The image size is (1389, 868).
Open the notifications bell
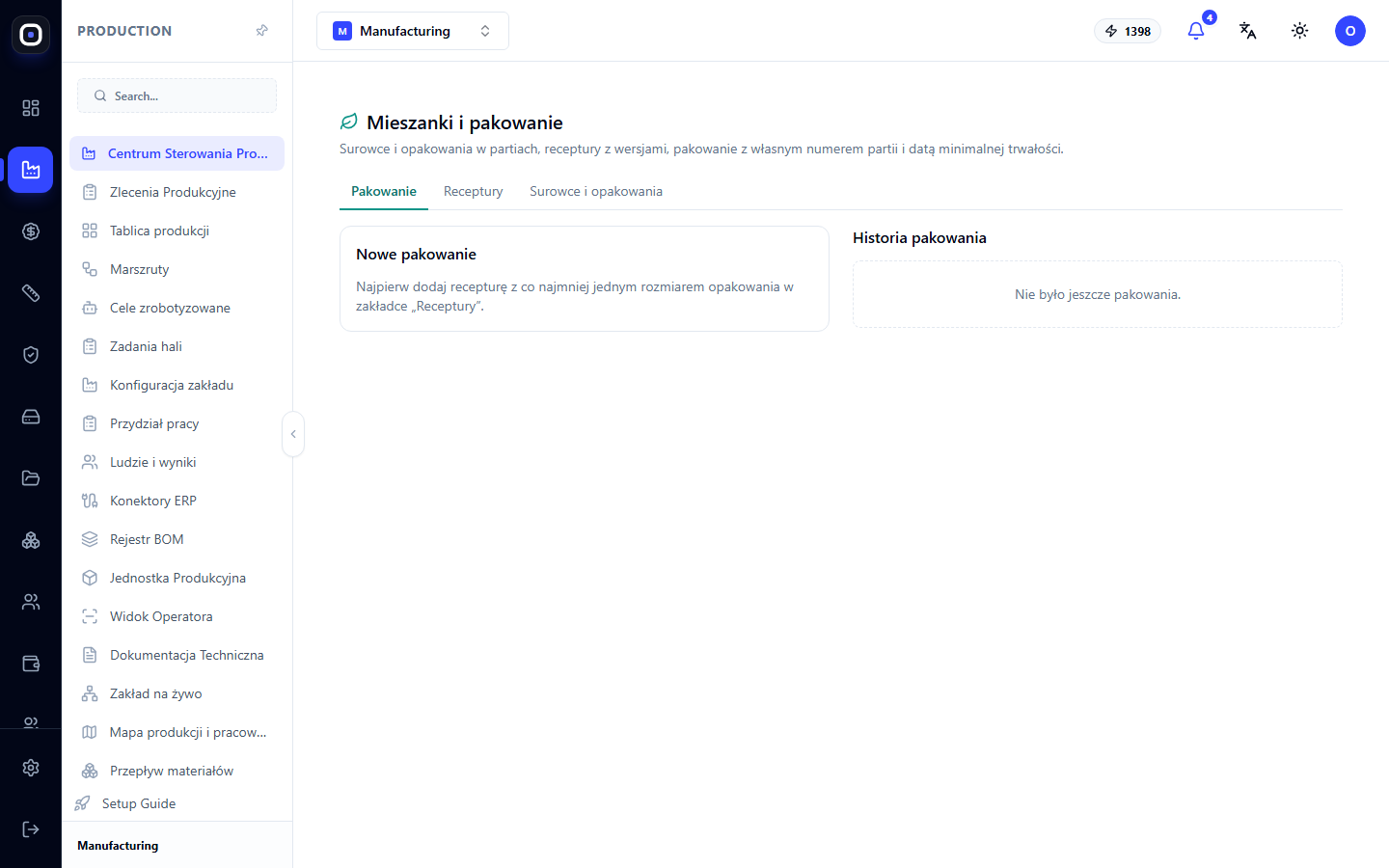click(x=1196, y=31)
